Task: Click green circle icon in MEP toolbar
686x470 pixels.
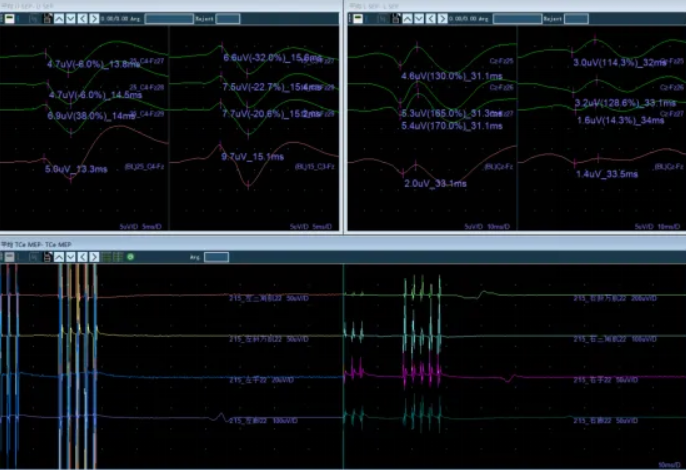Action: click(x=130, y=257)
